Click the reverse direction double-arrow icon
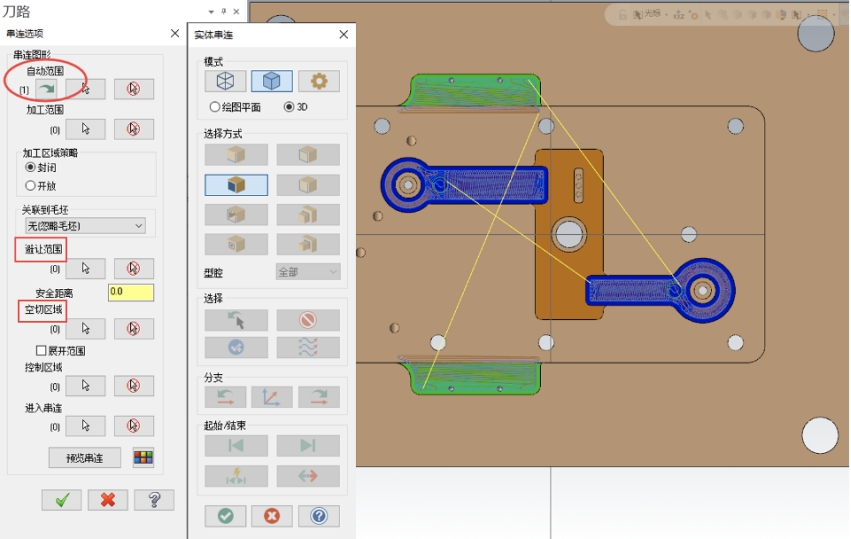Screen dimensions: 851x539 pos(308,476)
